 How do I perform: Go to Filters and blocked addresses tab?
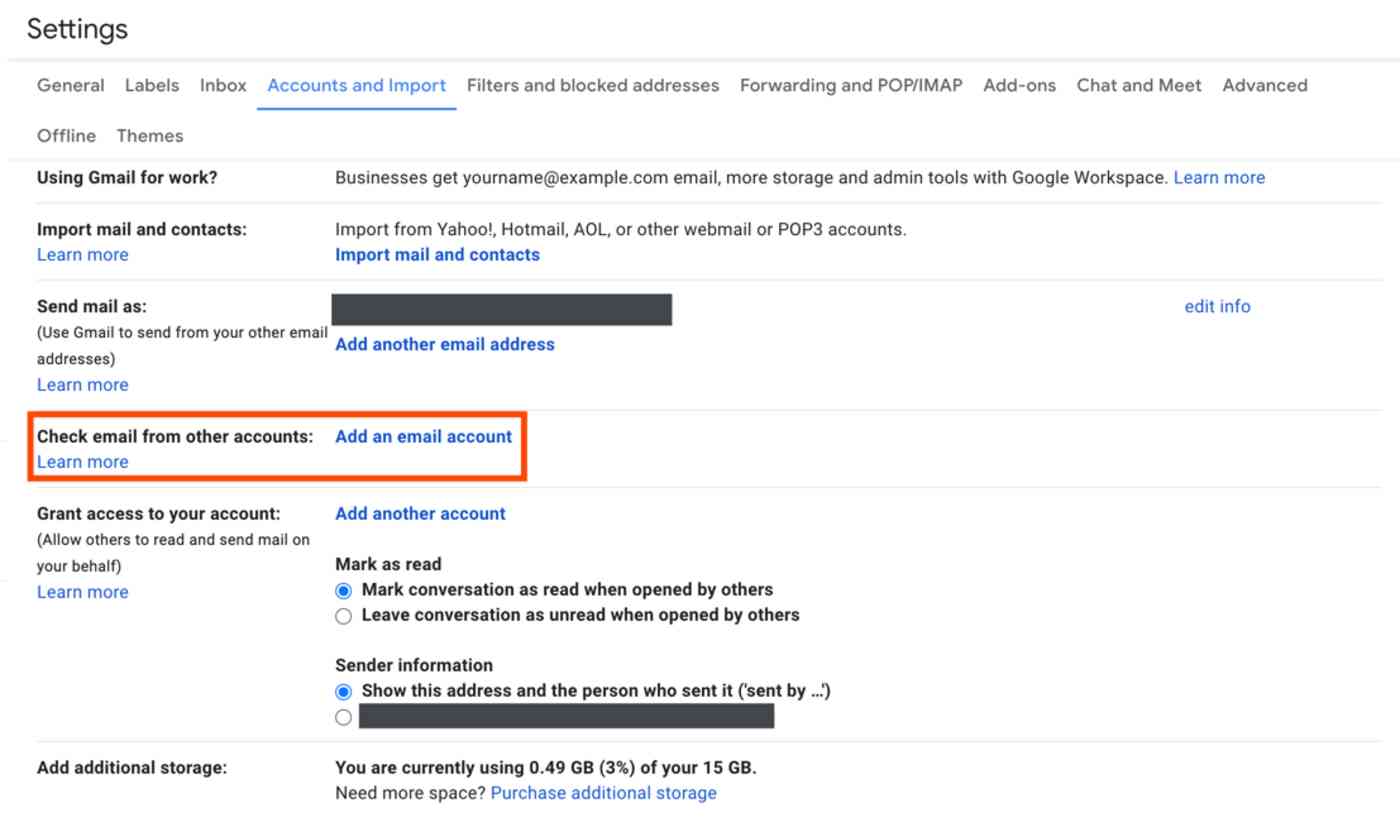pos(593,85)
